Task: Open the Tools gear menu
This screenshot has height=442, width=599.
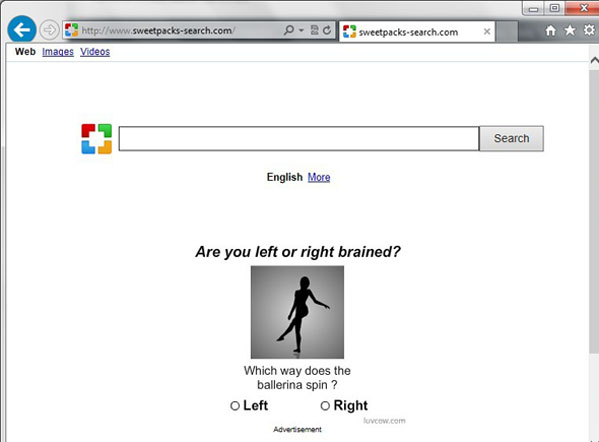Action: (x=589, y=30)
